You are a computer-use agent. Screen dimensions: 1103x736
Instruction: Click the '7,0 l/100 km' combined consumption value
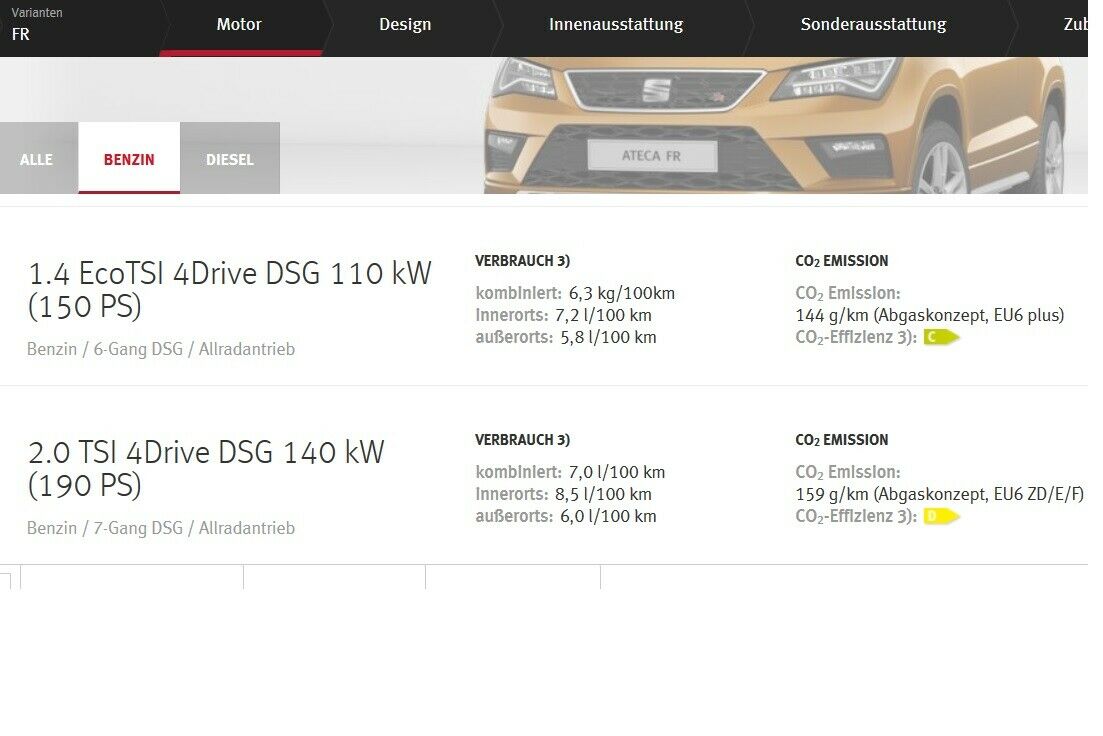point(616,471)
